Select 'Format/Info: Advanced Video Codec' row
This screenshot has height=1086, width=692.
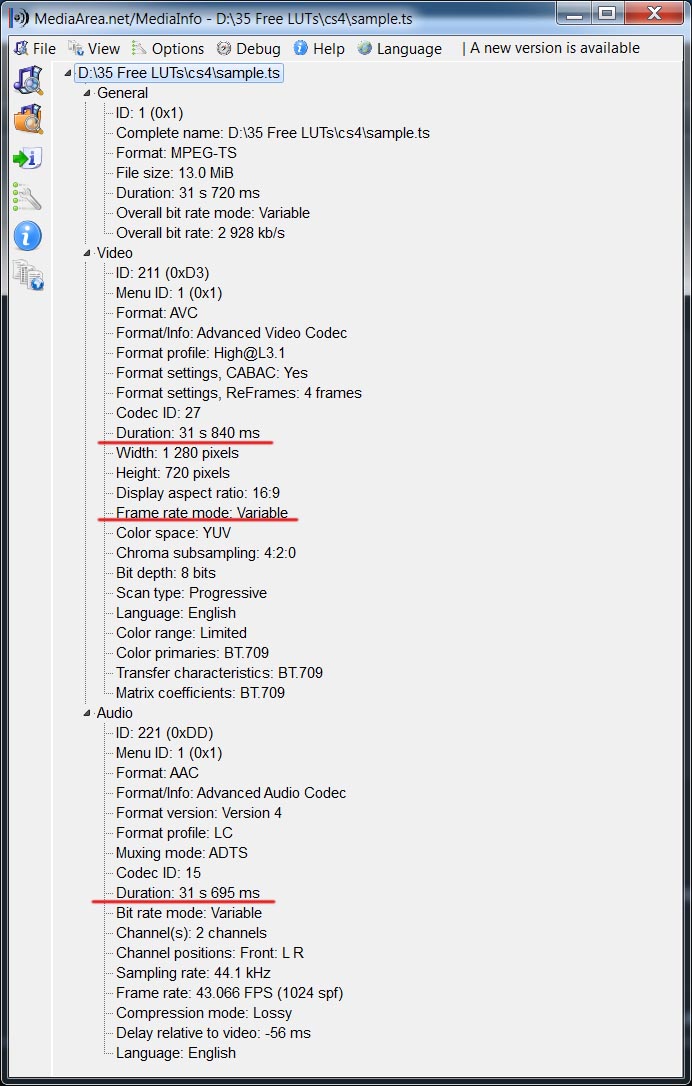(231, 333)
